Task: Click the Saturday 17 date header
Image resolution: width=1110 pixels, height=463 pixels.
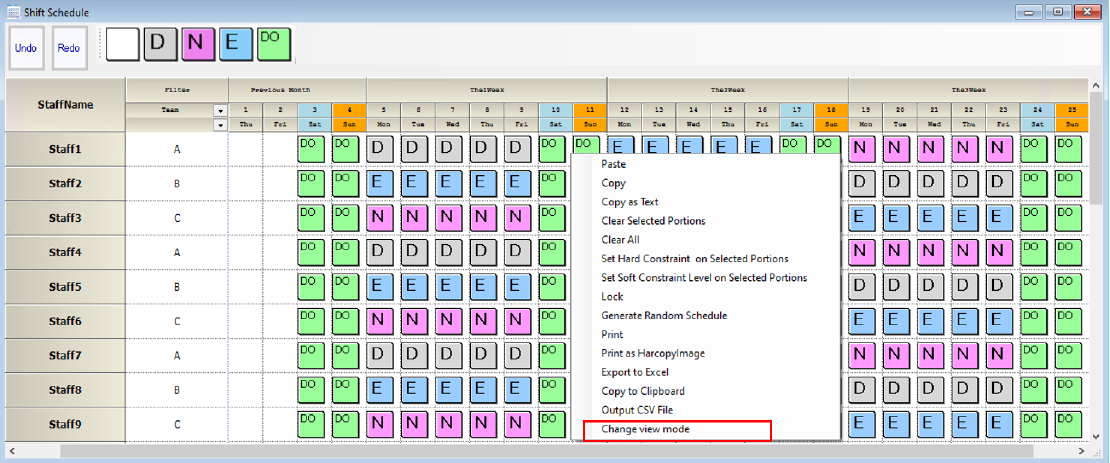Action: click(x=797, y=110)
